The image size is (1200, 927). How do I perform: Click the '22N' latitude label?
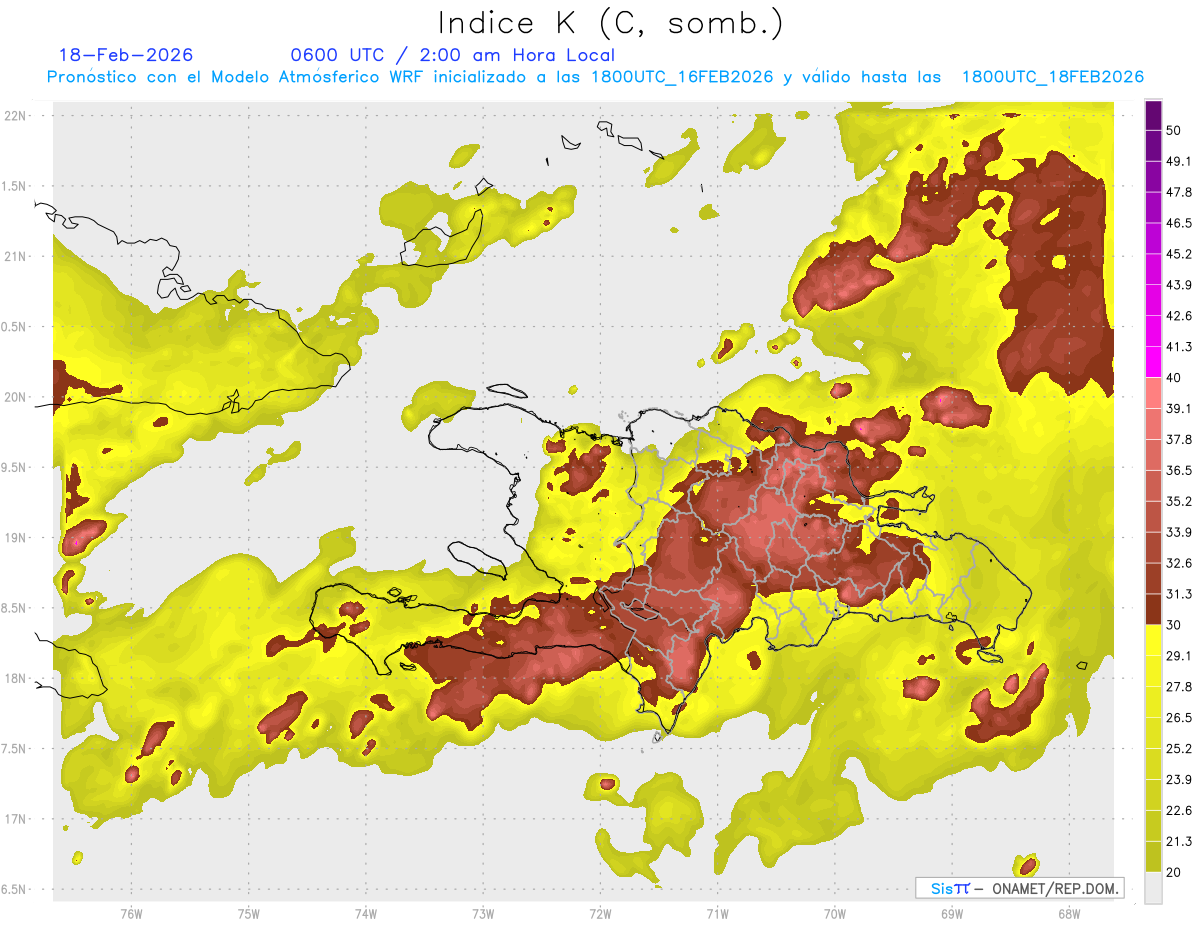(17, 115)
